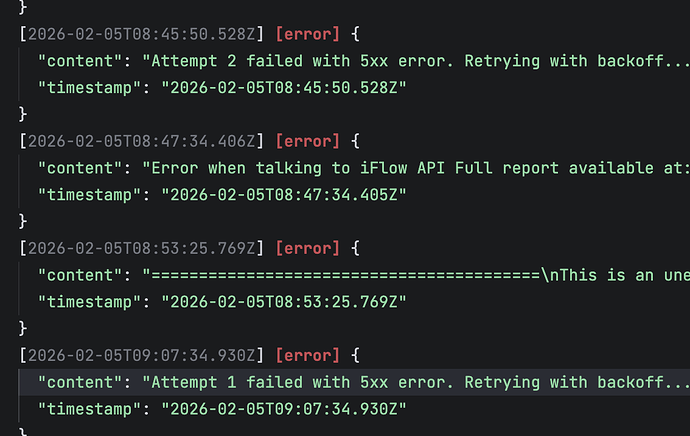Click the error tag on the 08:53:25 entry
690x436 pixels.
tap(308, 247)
